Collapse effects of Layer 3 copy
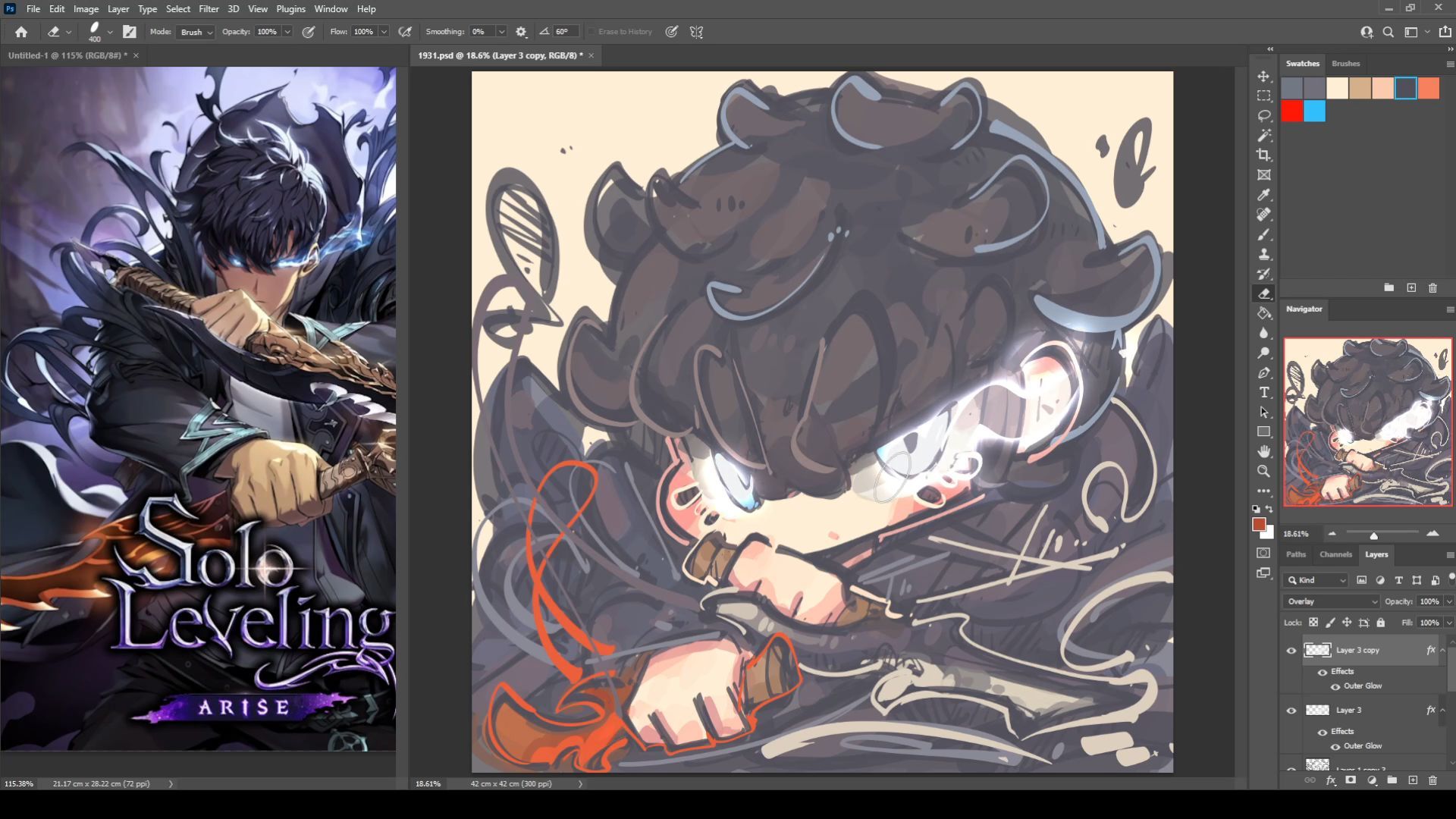Image resolution: width=1456 pixels, height=819 pixels. (1443, 650)
